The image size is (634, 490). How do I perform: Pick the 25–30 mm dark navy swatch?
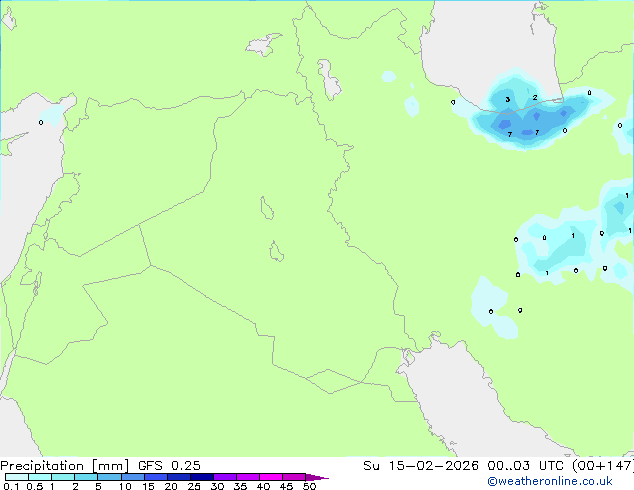[x=202, y=477]
